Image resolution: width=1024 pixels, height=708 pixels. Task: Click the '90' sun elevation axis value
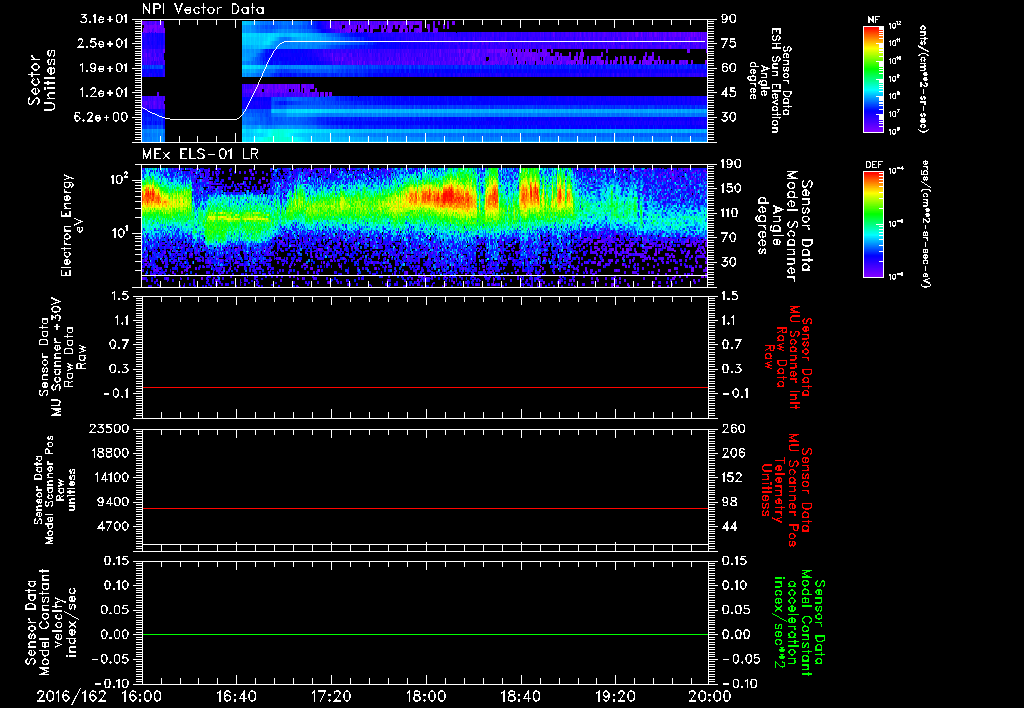point(729,19)
